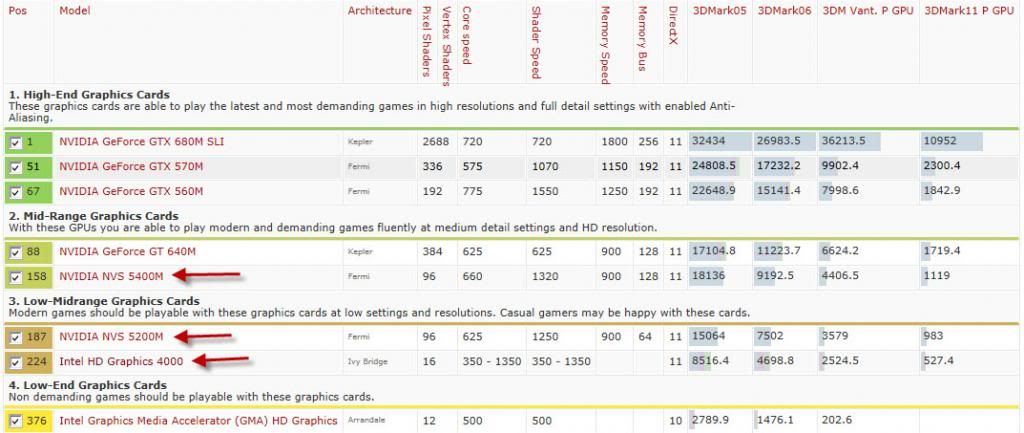Sort by 3DM Vant. P GPU header
The image size is (1024, 433).
point(868,11)
